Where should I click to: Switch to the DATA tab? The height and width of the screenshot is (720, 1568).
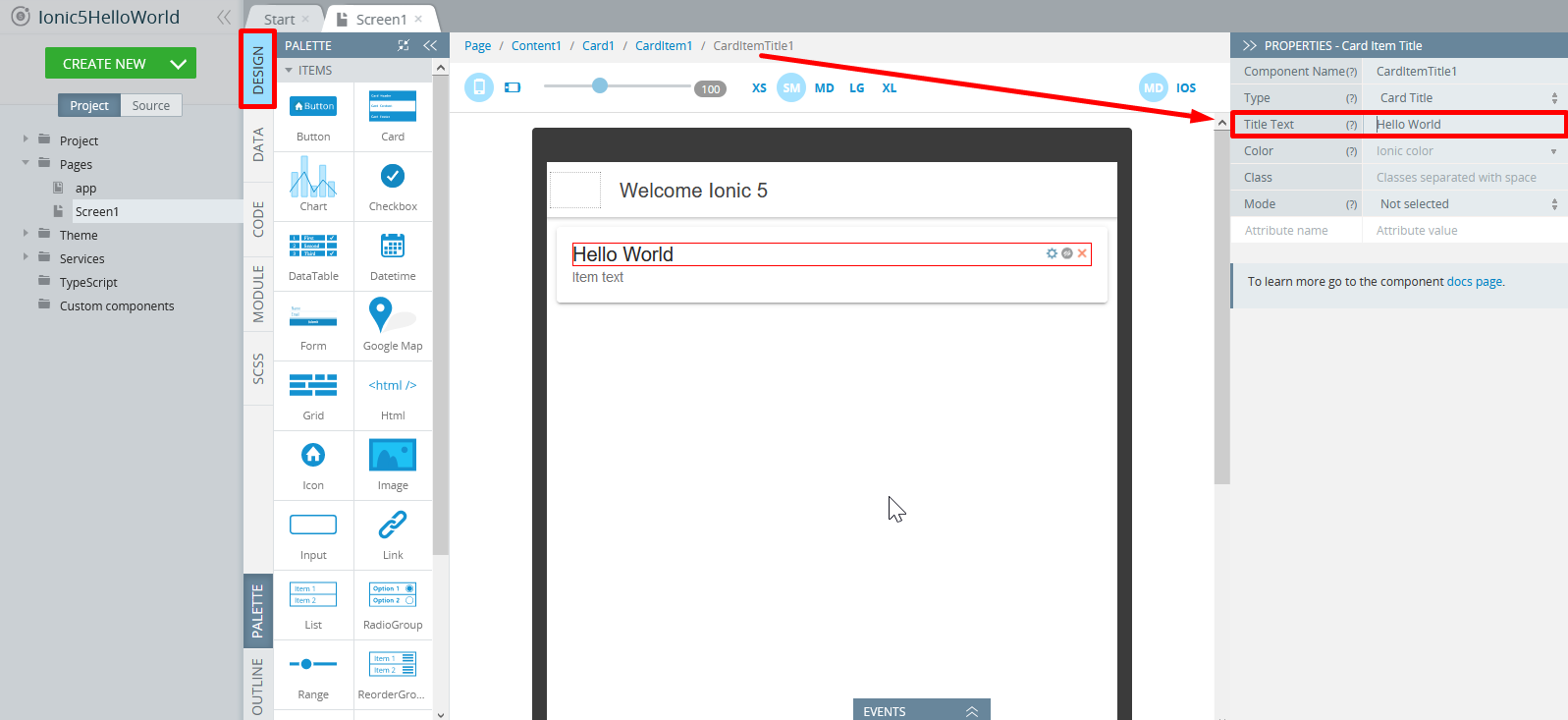tap(258, 144)
